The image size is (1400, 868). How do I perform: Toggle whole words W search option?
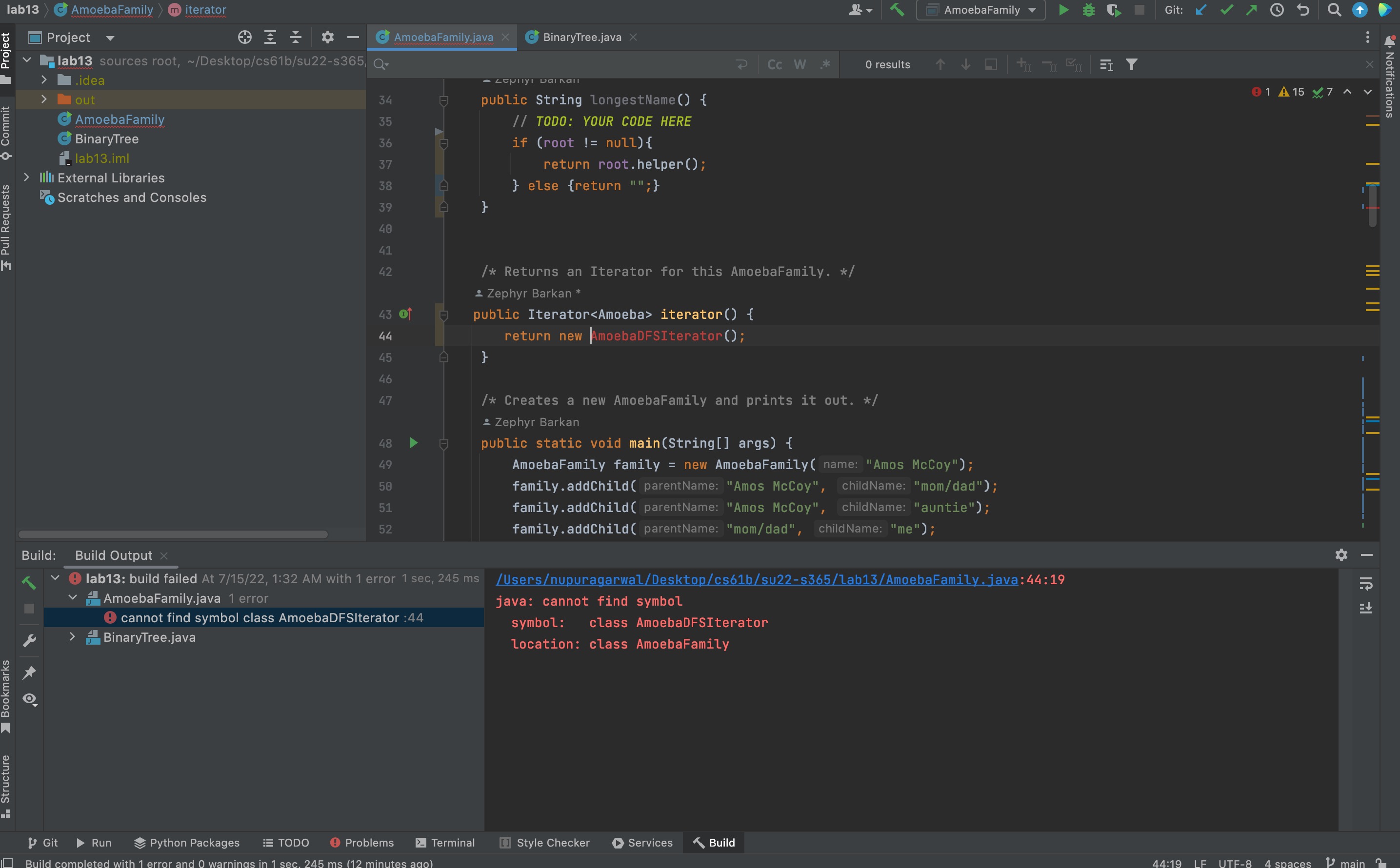coord(800,64)
